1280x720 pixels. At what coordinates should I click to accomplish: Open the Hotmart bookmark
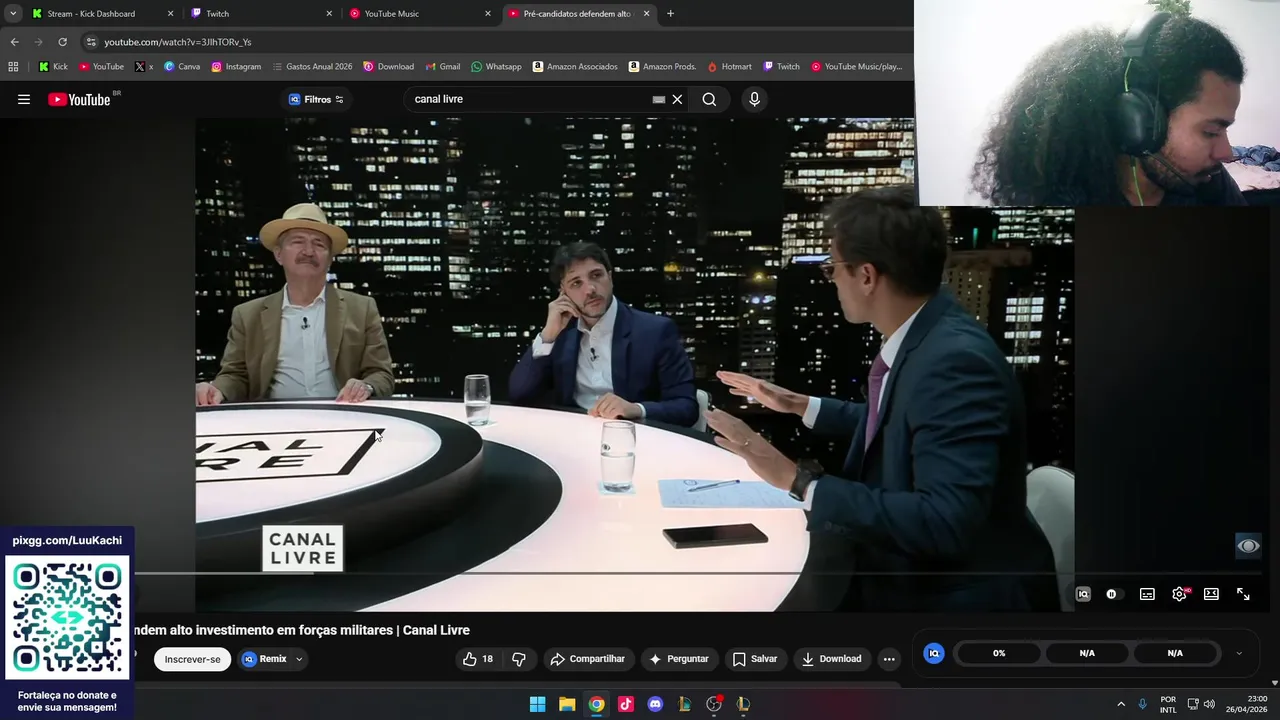[729, 67]
